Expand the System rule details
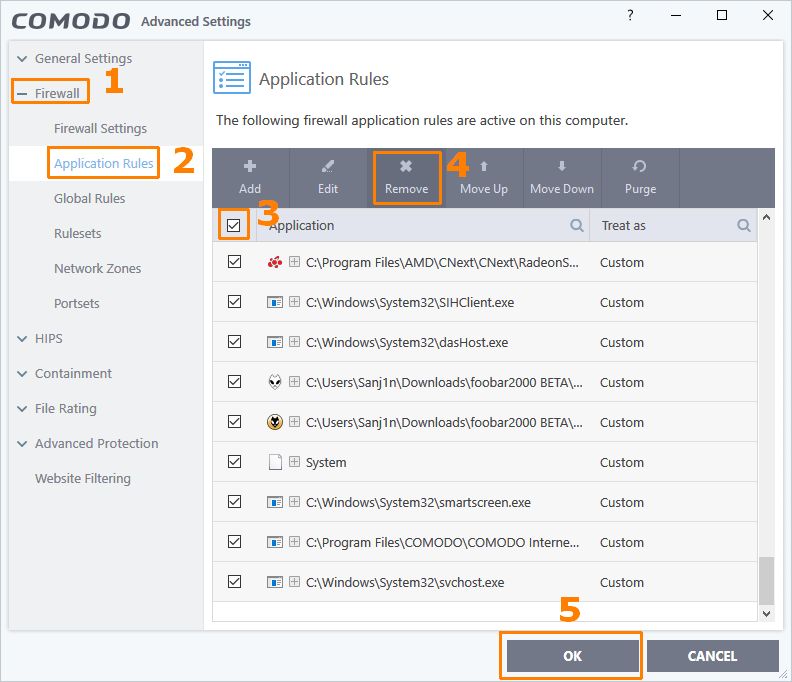This screenshot has height=682, width=792. point(294,462)
